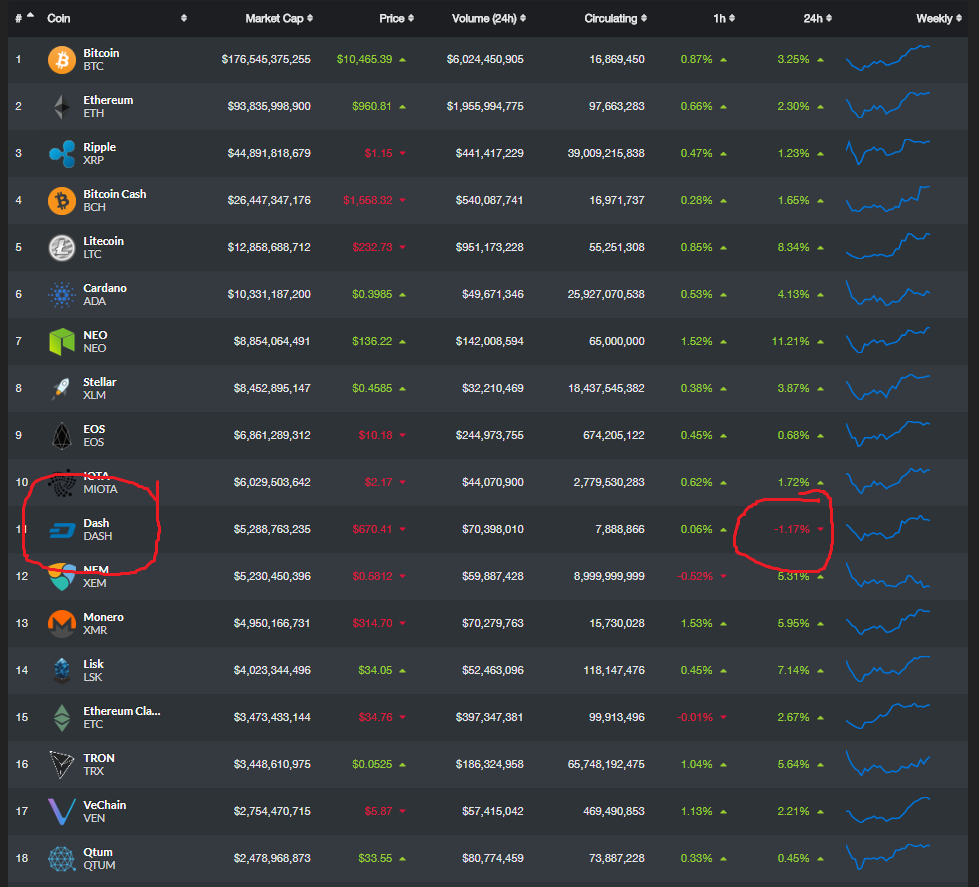
Task: Open the Ethereum coin name link
Action: pos(108,100)
